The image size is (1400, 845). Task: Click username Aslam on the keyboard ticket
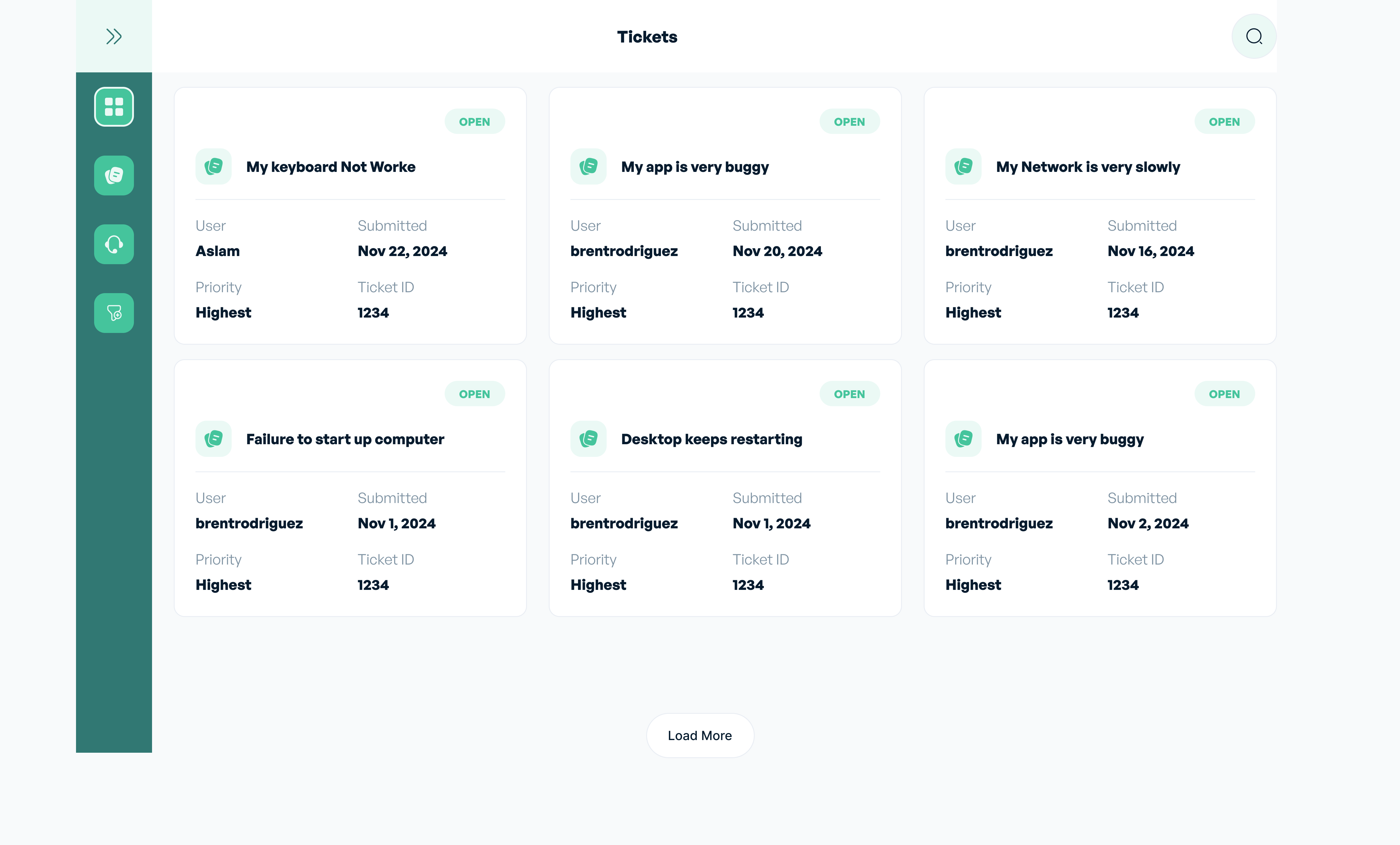(217, 250)
